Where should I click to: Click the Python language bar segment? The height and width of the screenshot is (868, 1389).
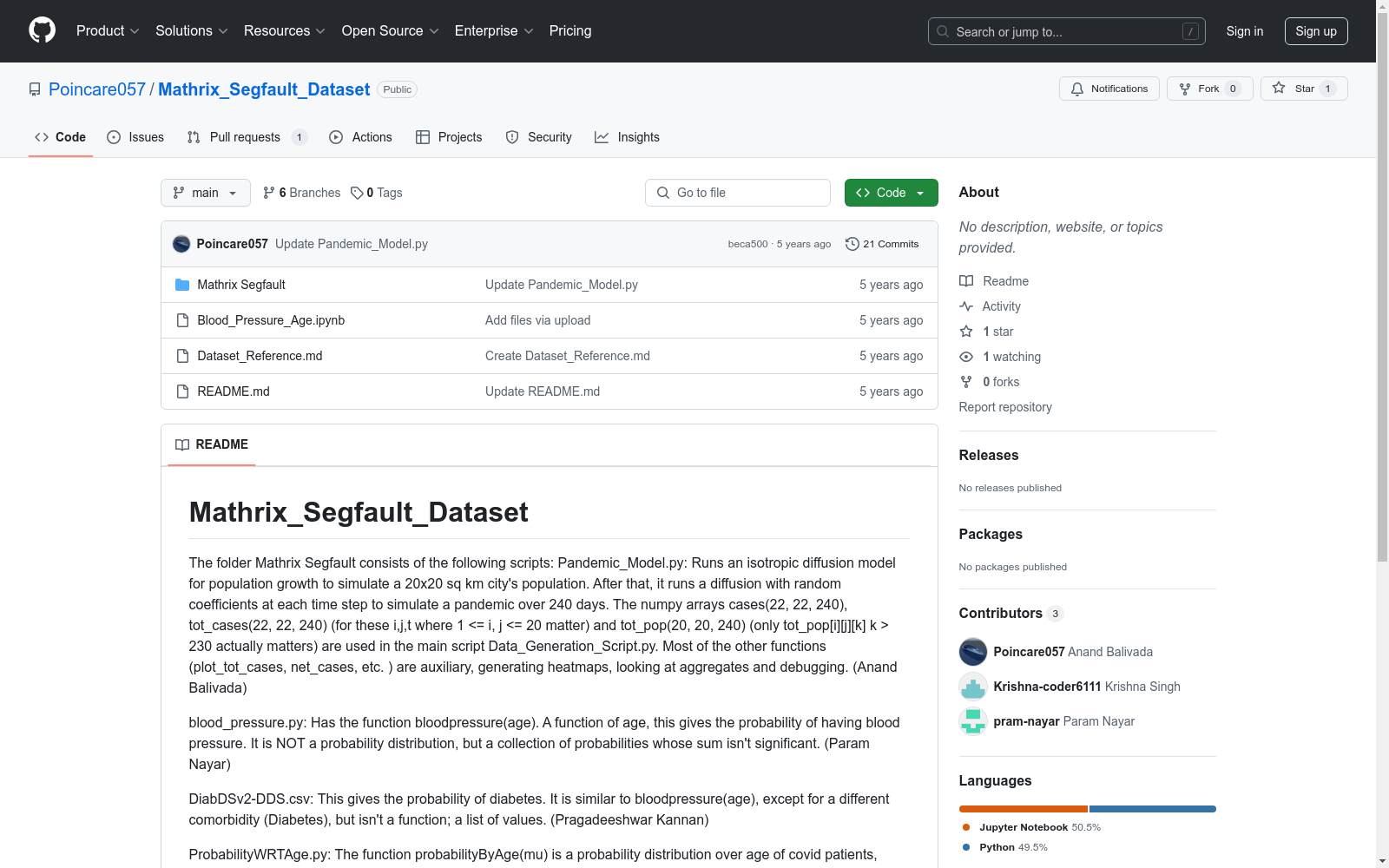tap(1153, 809)
